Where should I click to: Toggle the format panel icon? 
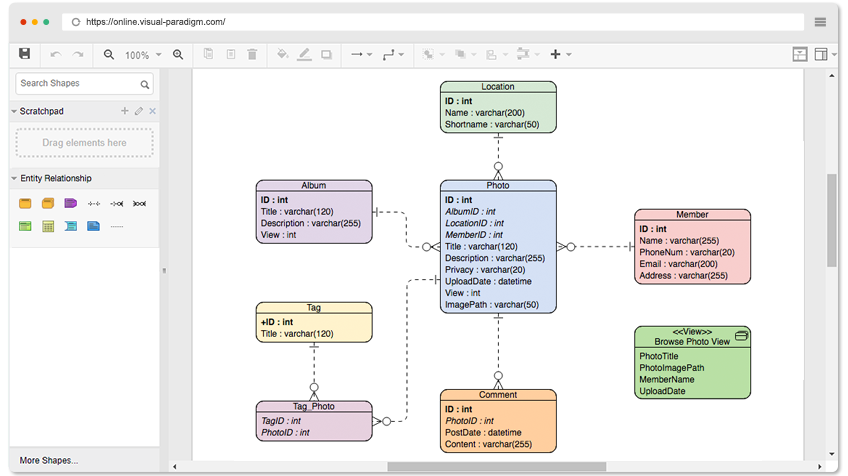point(821,54)
